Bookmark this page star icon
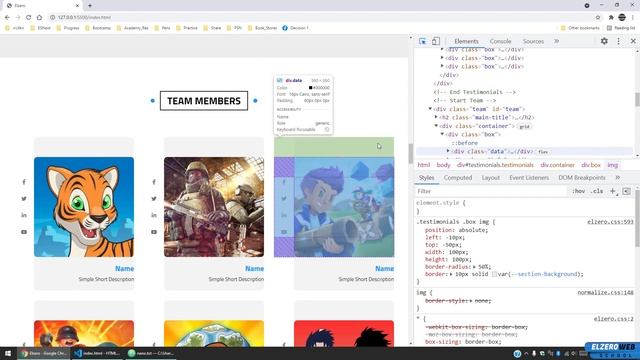Screen dimensions: 640x360 [x=598, y=17]
